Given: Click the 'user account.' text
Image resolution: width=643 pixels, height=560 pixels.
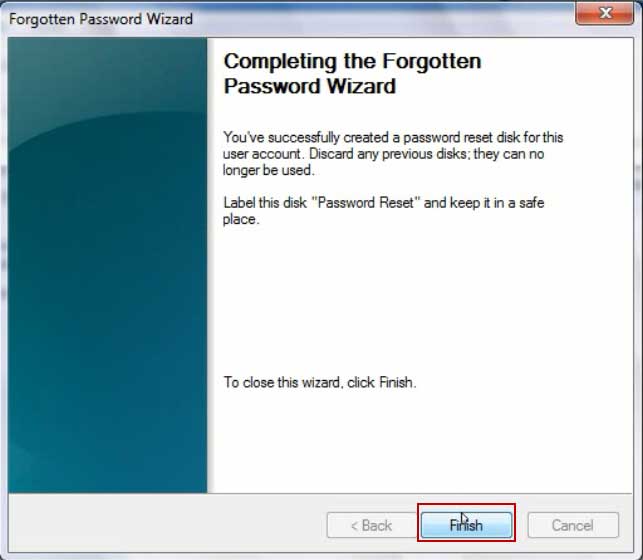Looking at the screenshot, I should pos(264,154).
